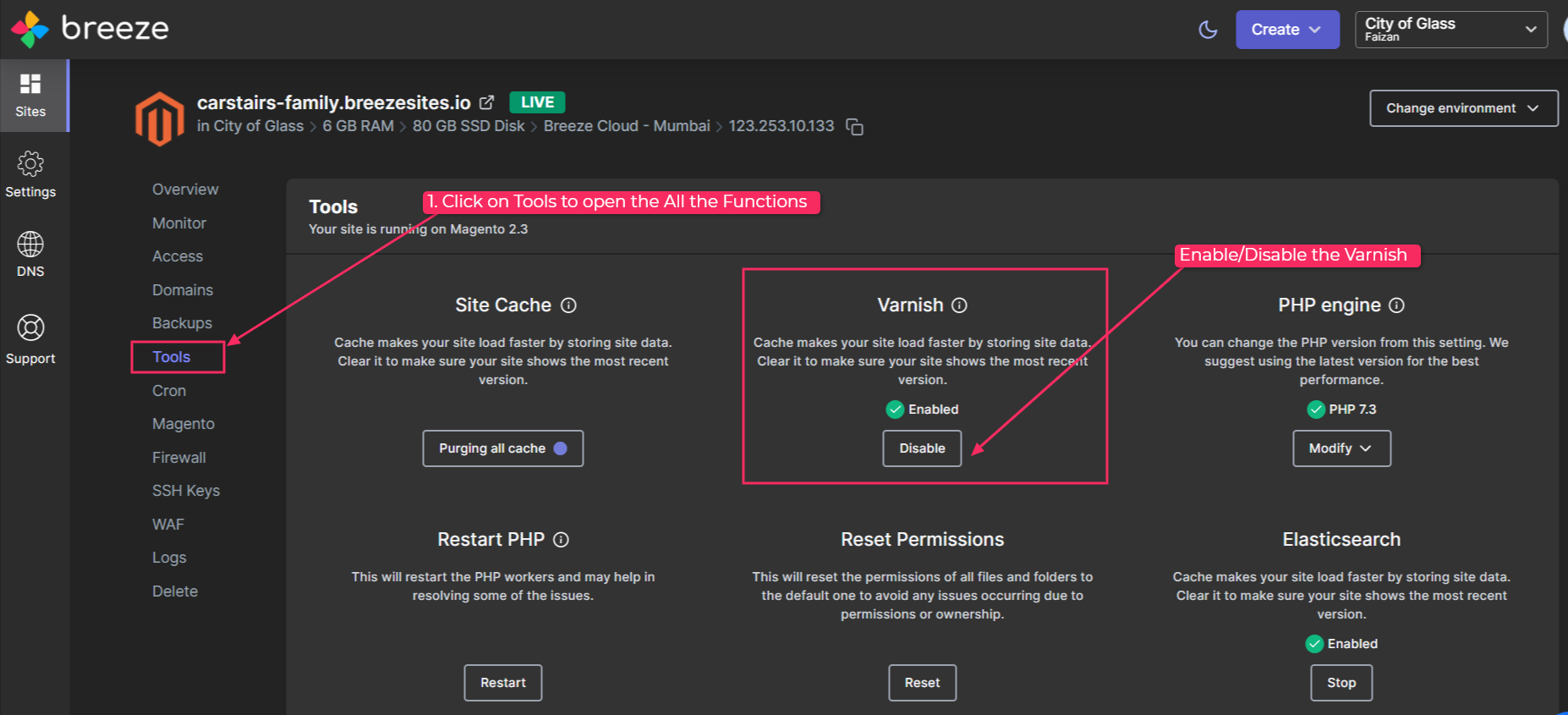Click the Breeze logo icon
The height and width of the screenshot is (715, 1568).
pos(30,29)
